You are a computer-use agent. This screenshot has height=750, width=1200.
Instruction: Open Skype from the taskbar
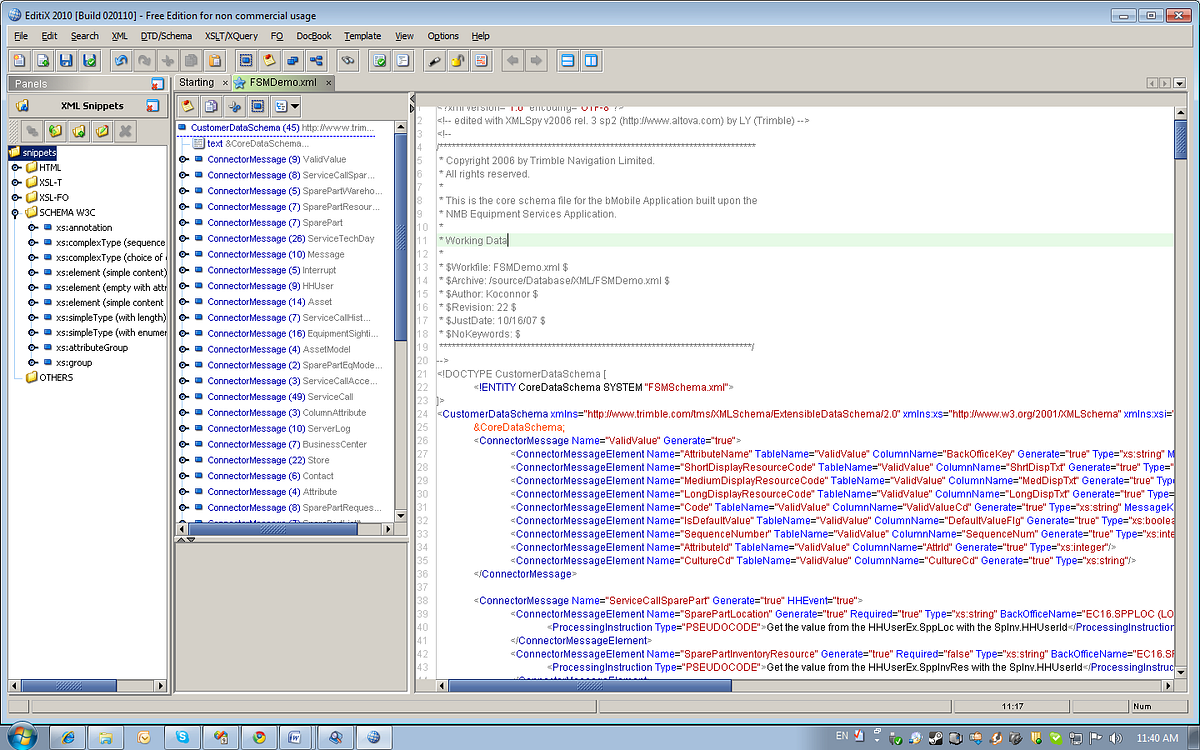(x=182, y=737)
